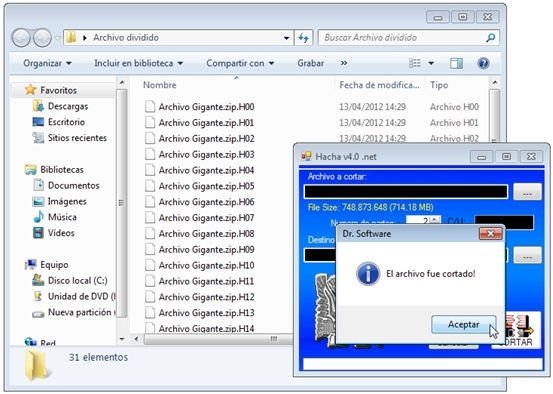Select file Archivo Gigante.zip.H02
The width and height of the screenshot is (553, 394).
click(206, 139)
